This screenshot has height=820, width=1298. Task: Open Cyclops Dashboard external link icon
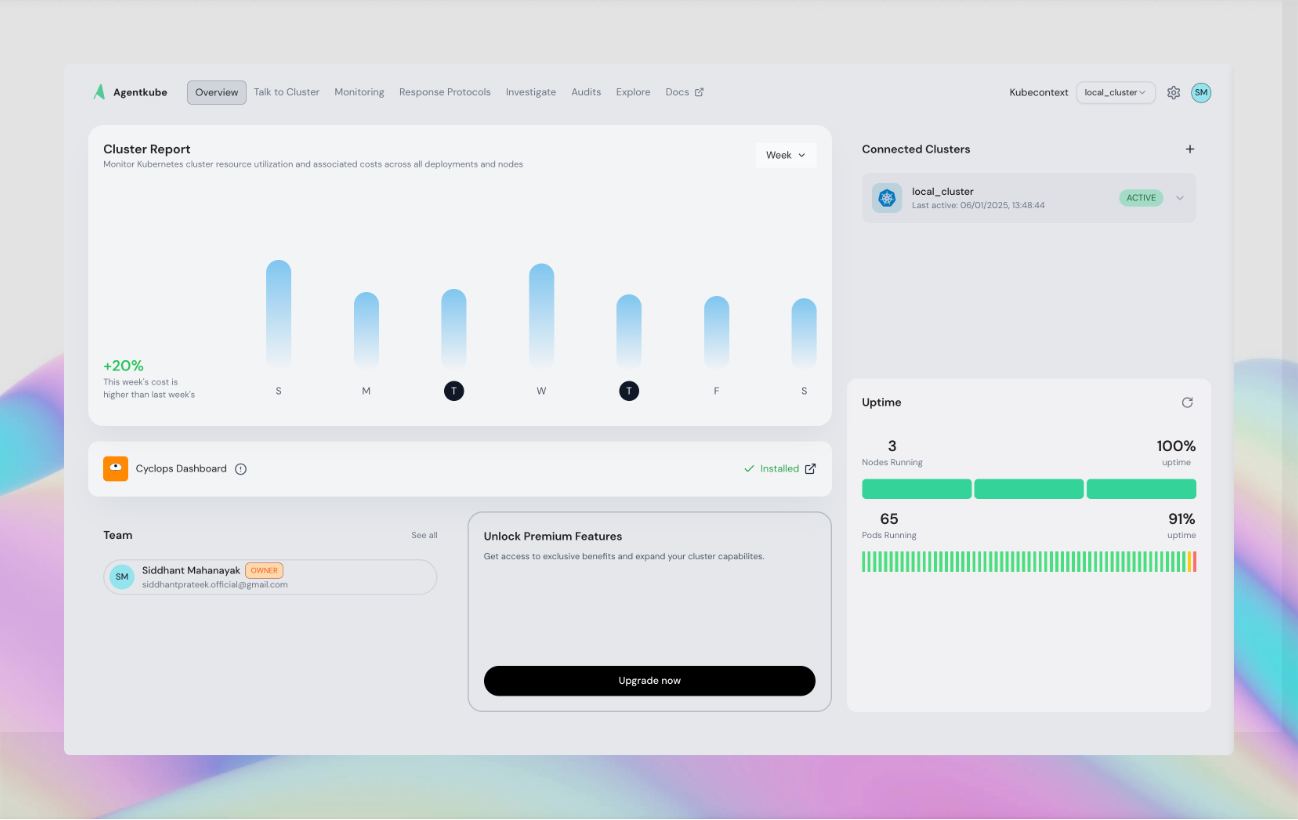pos(810,468)
